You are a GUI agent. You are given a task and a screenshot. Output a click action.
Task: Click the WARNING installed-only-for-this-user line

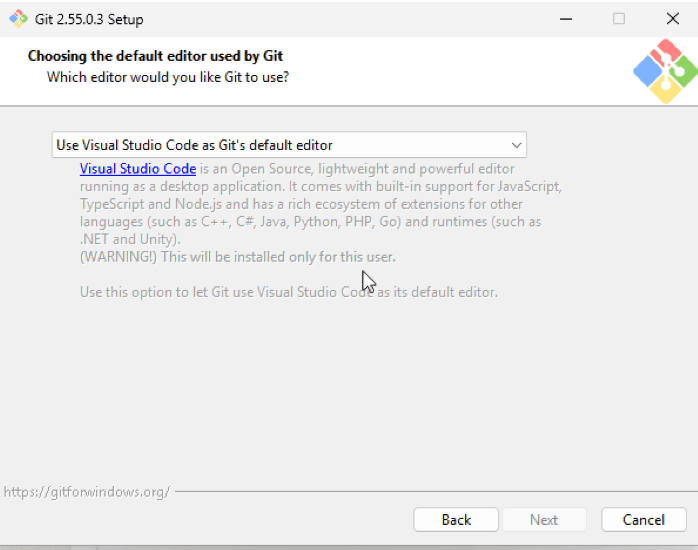[x=238, y=257]
